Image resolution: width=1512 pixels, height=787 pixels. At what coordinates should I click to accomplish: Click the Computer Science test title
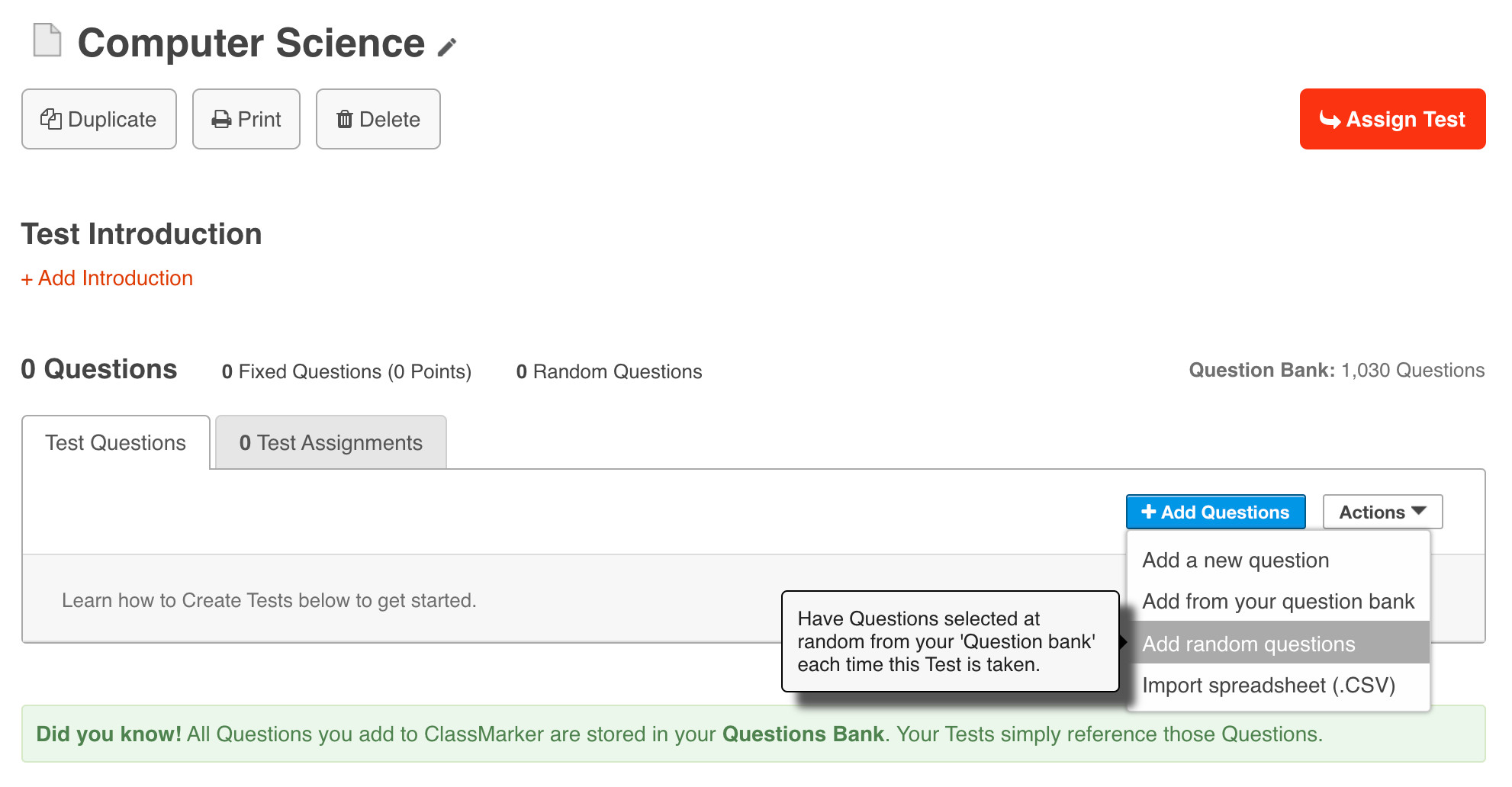pyautogui.click(x=251, y=43)
